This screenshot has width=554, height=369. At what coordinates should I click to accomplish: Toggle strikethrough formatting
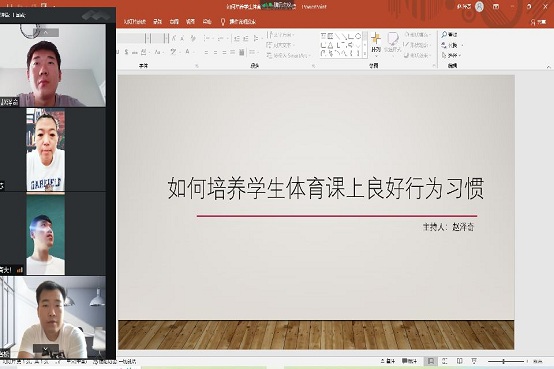[x=135, y=52]
